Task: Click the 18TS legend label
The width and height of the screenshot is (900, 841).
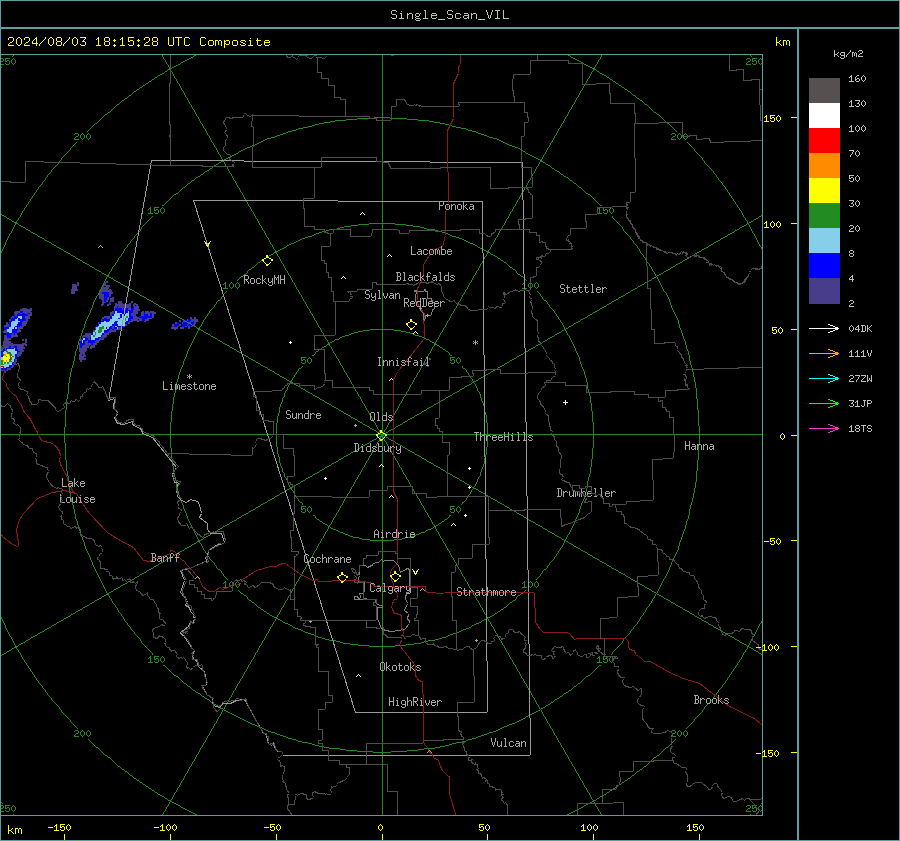Action: coord(860,428)
